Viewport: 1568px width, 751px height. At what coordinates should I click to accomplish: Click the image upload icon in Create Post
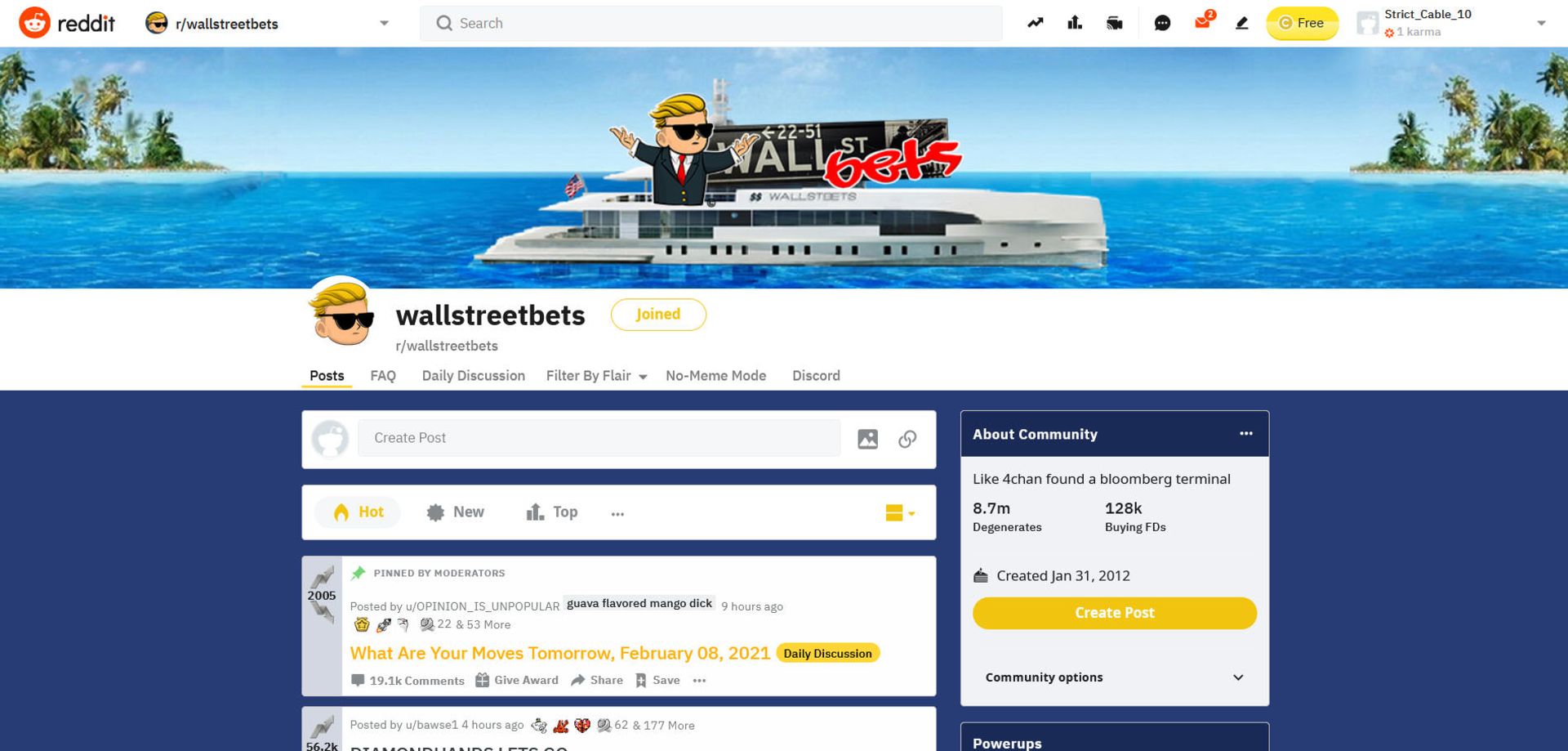pyautogui.click(x=867, y=439)
